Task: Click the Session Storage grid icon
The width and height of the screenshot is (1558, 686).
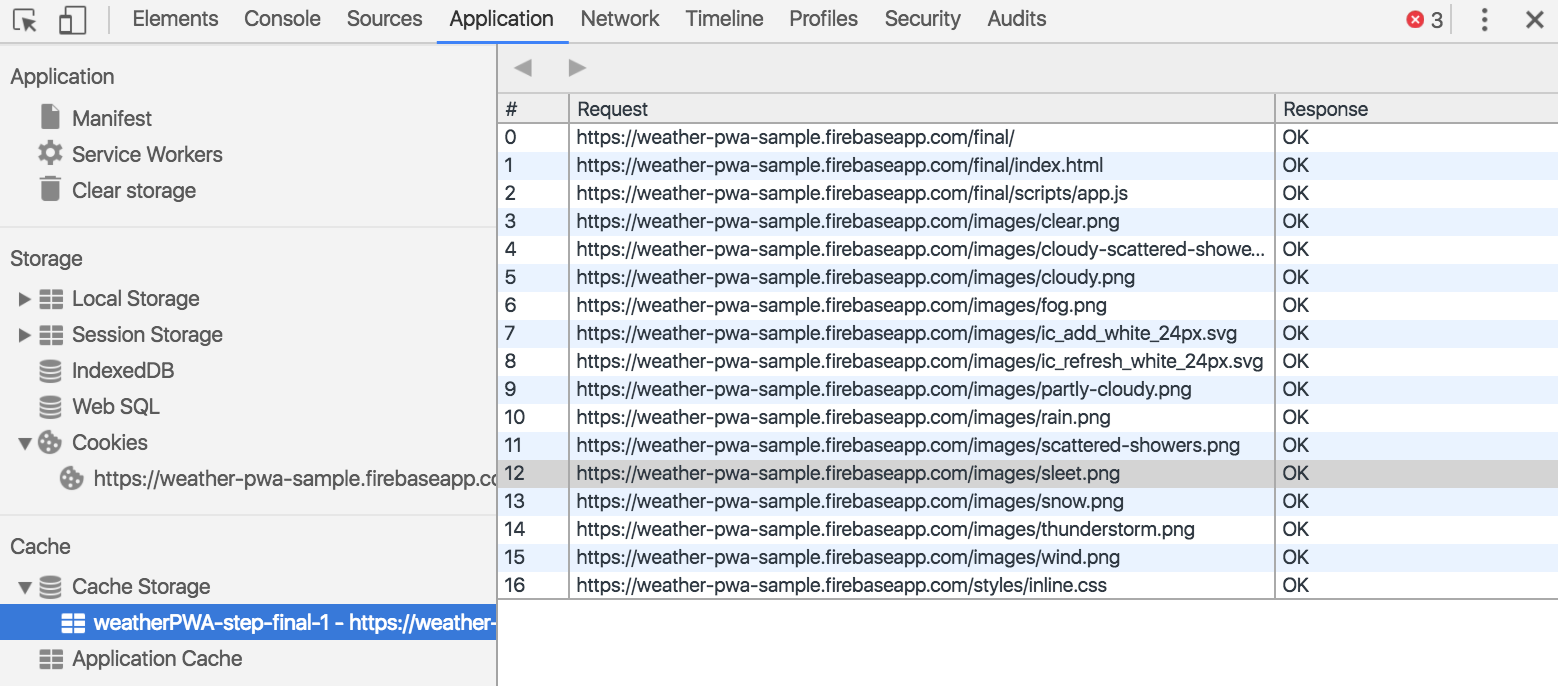Action: (x=51, y=334)
